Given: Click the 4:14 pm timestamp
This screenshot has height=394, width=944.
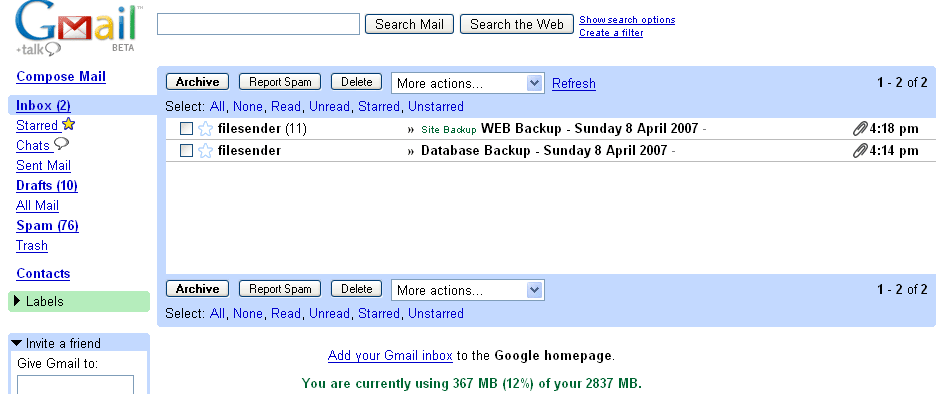Looking at the screenshot, I should tap(894, 151).
